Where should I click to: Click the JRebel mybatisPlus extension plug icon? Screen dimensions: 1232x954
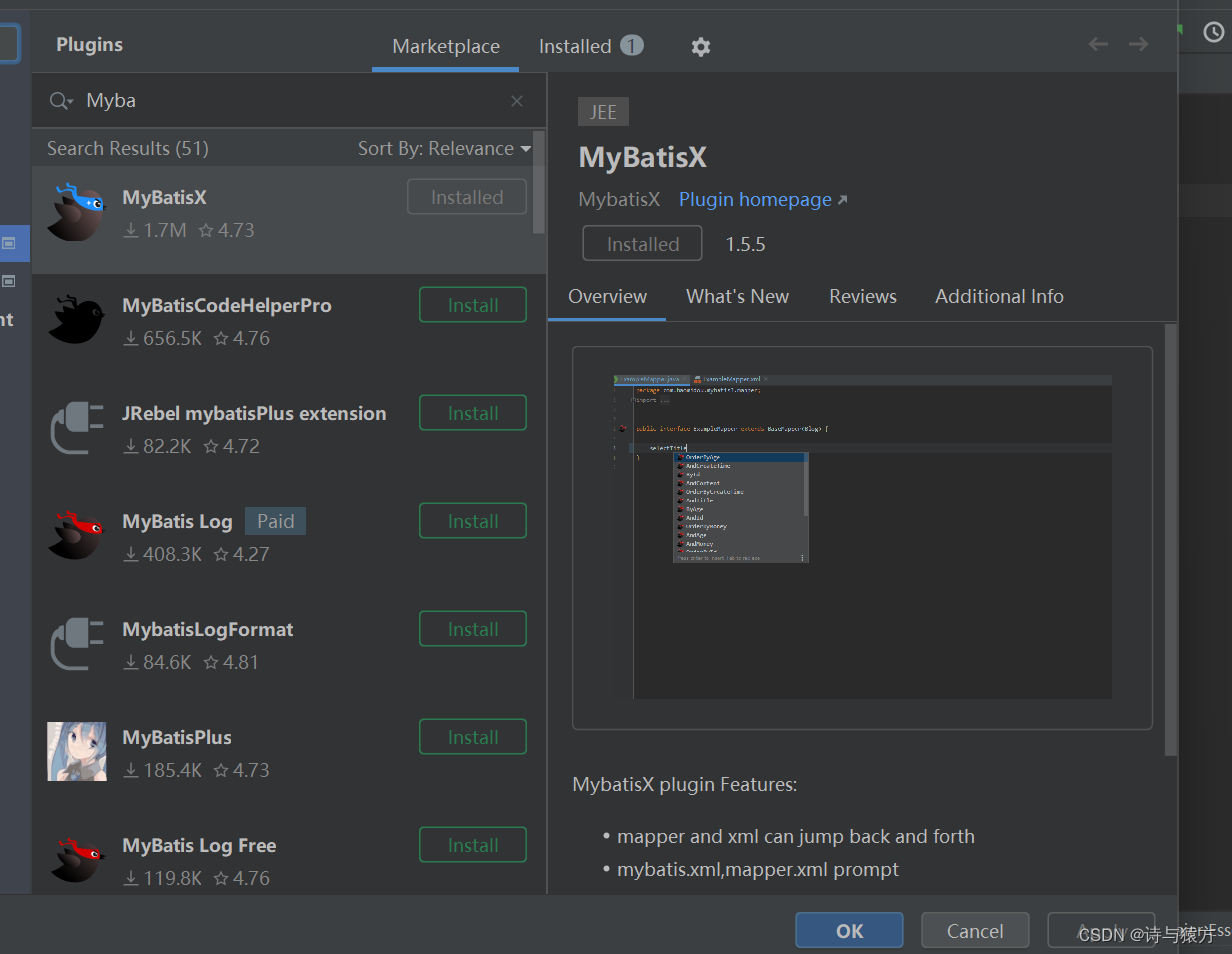click(x=77, y=428)
